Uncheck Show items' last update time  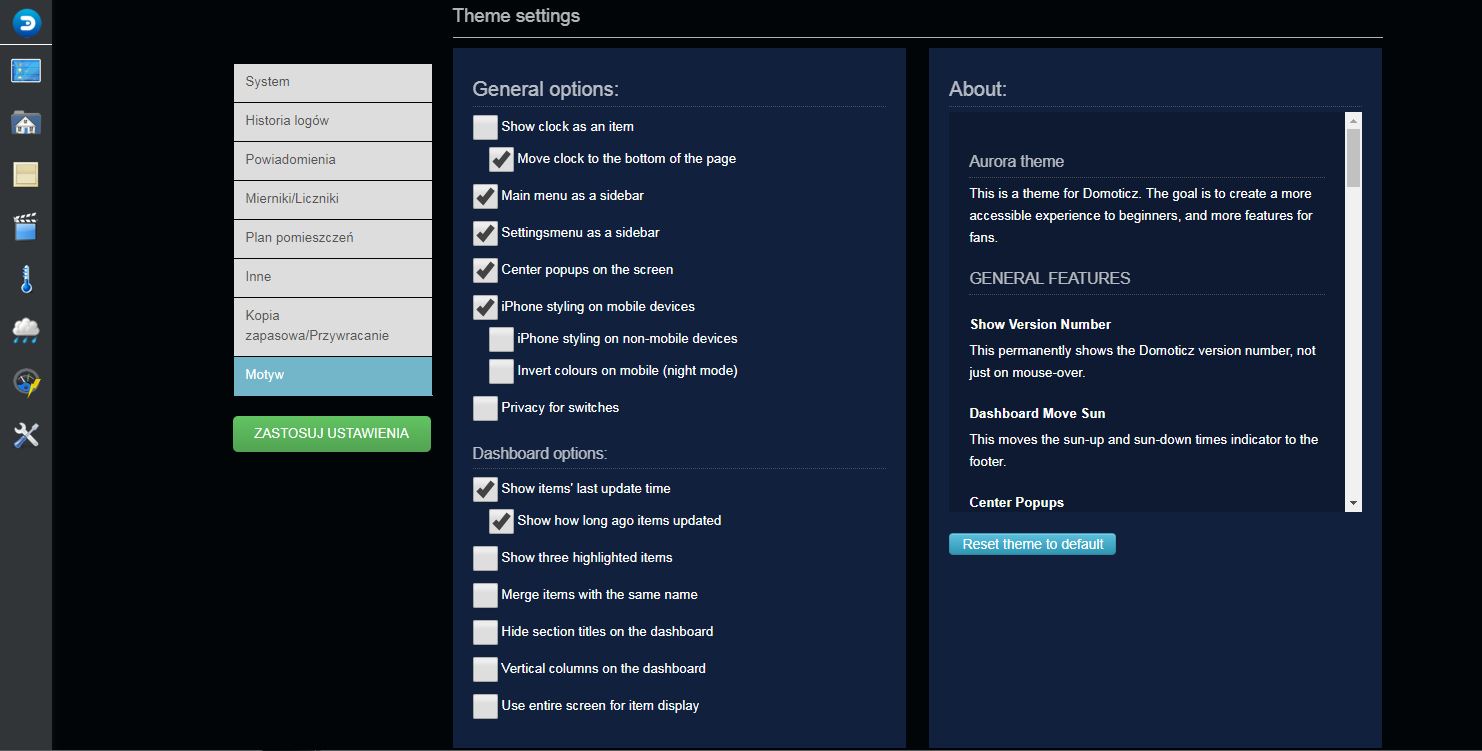pos(485,489)
